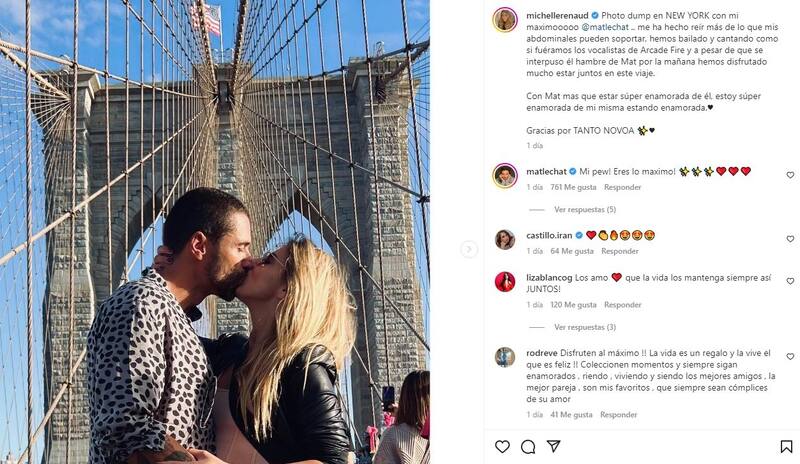This screenshot has height=464, width=800.
Task: View 761 Me gusta likes list
Action: 573,187
